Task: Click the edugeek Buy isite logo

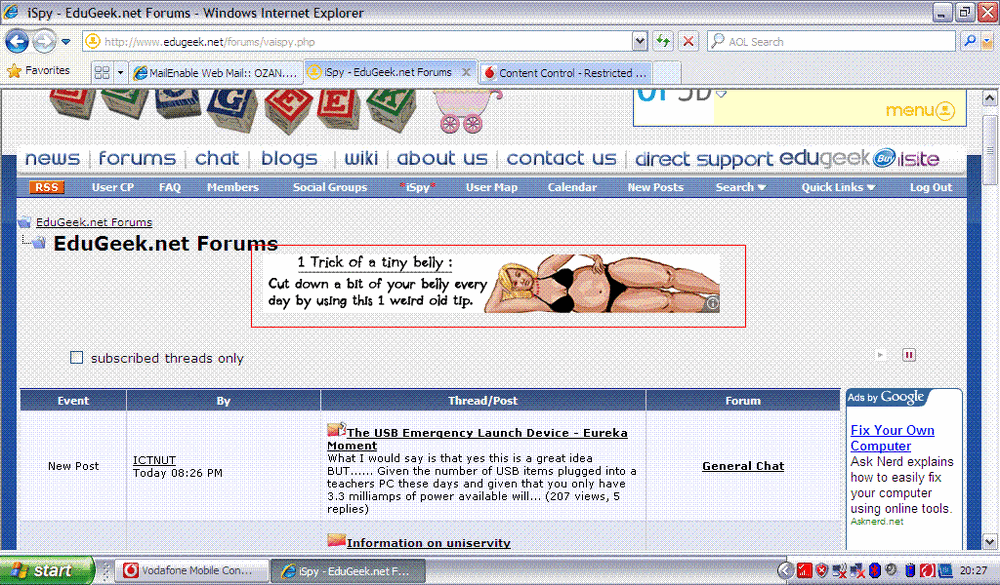Action: tap(859, 158)
